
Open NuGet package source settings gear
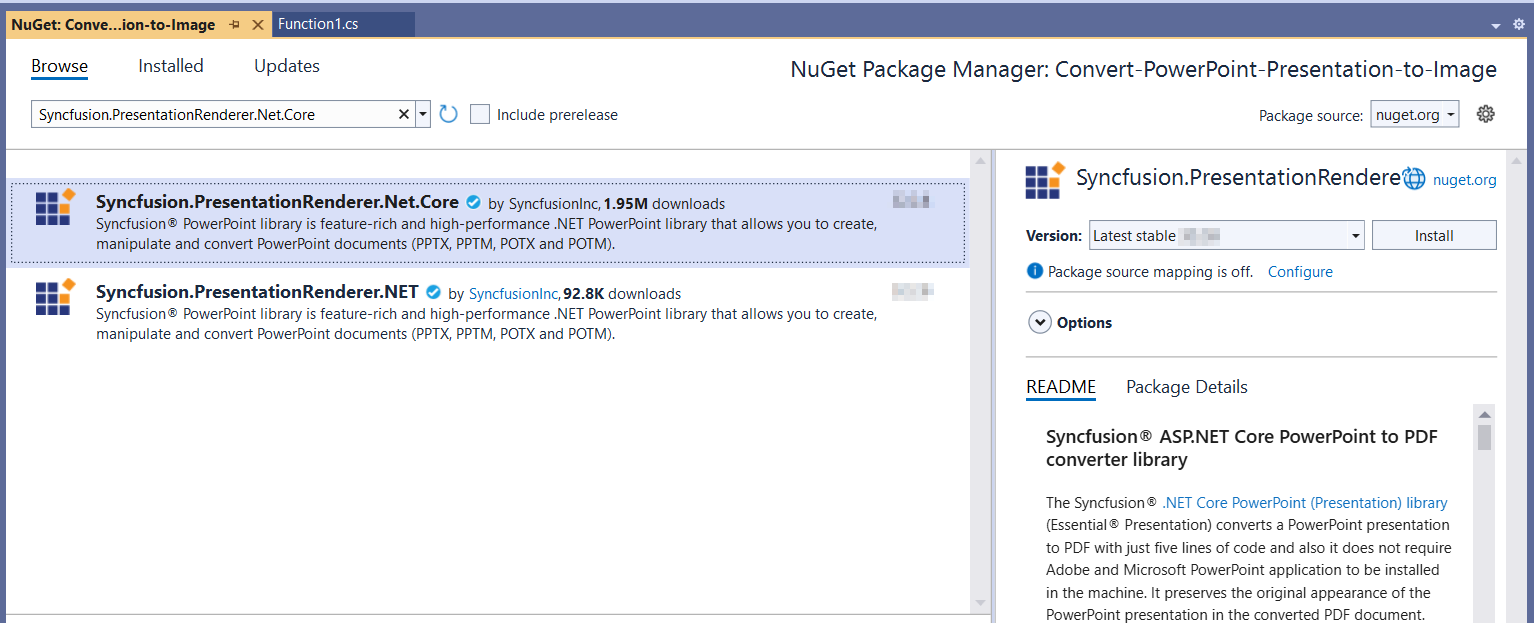[x=1486, y=114]
